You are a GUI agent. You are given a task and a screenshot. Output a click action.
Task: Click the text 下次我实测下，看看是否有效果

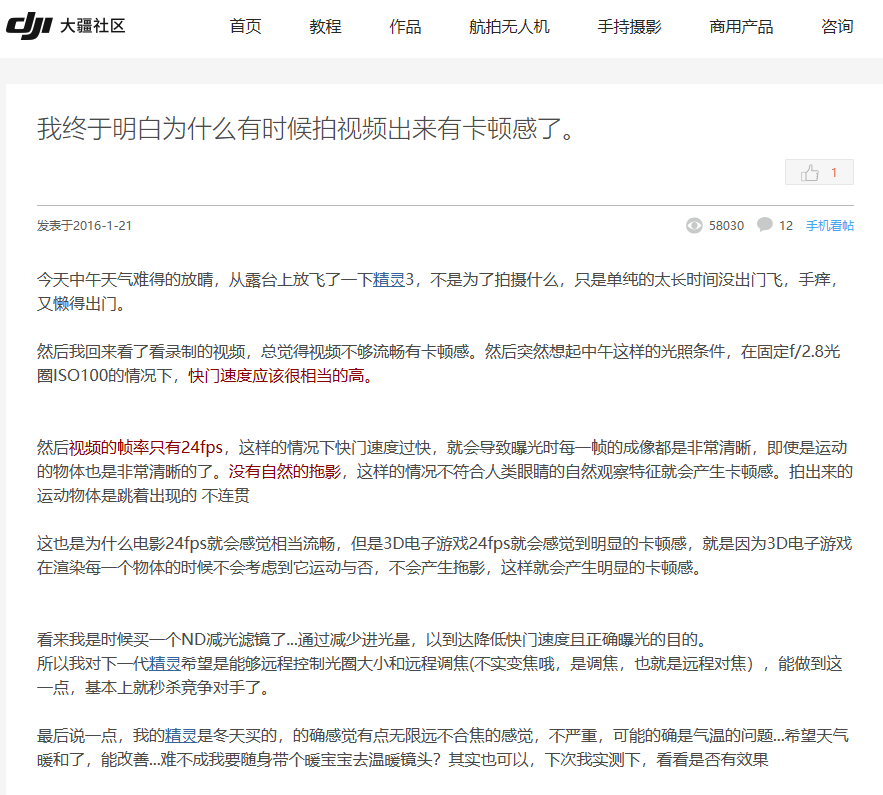pyautogui.click(x=657, y=760)
